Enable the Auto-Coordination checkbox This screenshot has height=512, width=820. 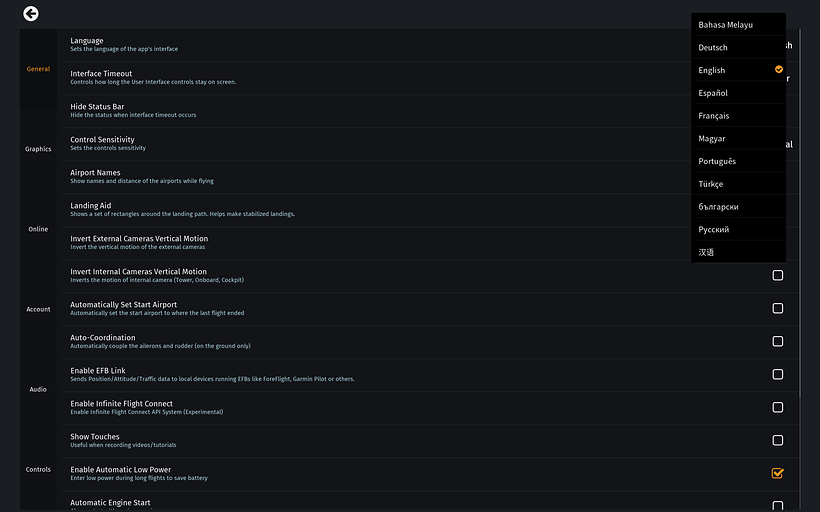click(x=777, y=341)
